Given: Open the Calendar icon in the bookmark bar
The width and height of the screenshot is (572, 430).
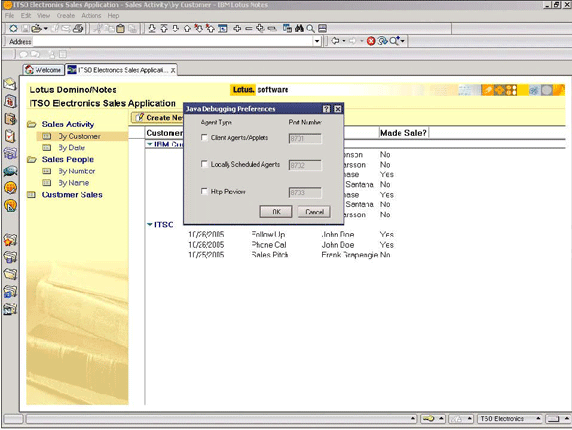Looking at the screenshot, I should [10, 101].
